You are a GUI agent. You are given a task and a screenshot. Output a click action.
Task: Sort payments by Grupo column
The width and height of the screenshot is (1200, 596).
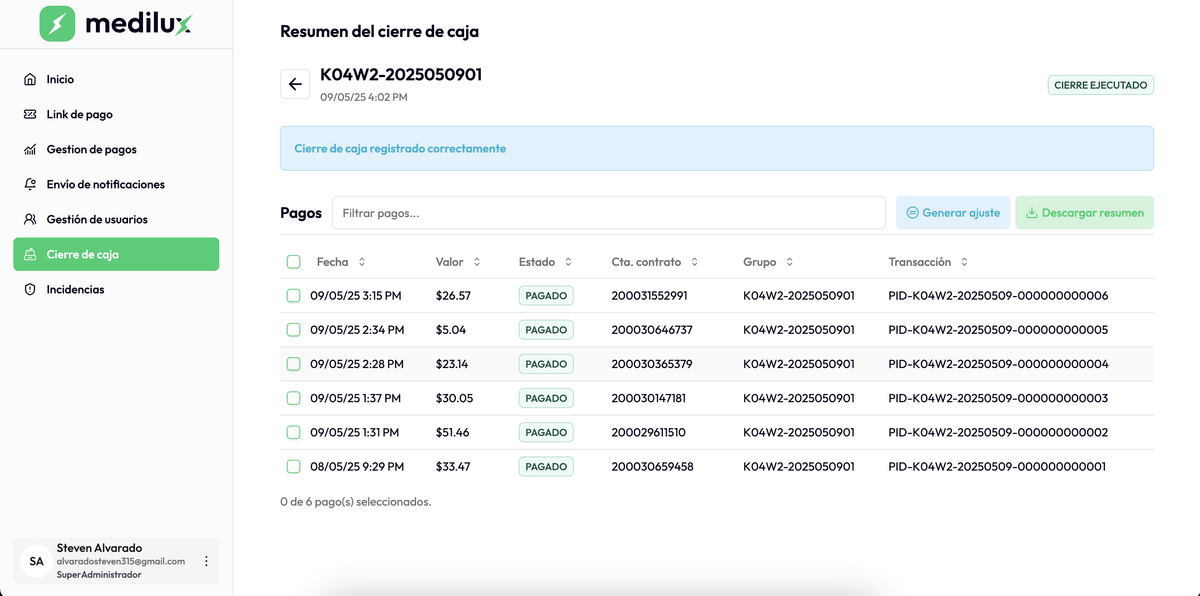pyautogui.click(x=768, y=262)
